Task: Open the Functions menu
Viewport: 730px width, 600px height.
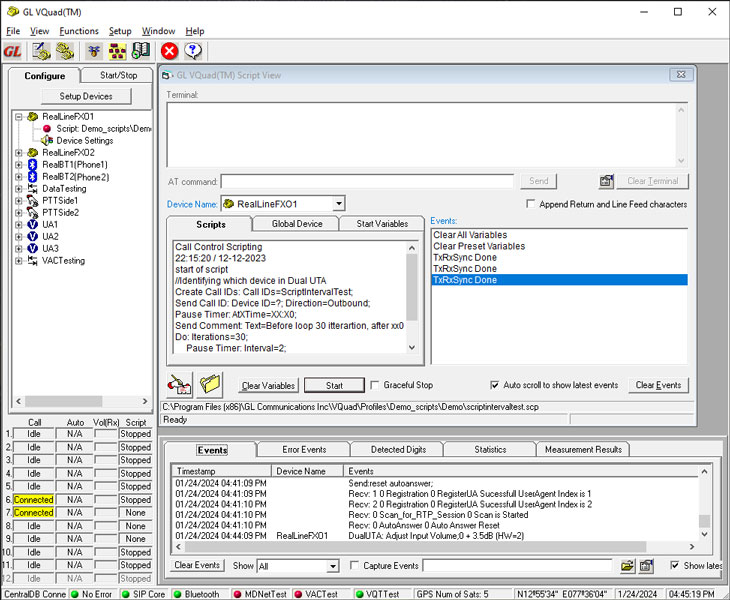Action: coord(79,31)
